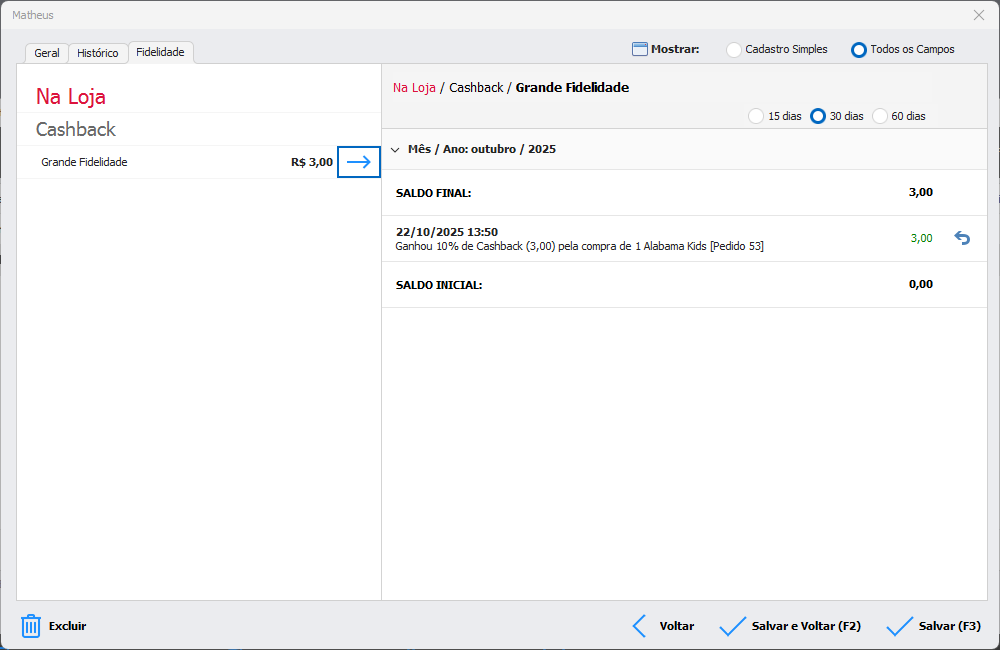Select the Cadastro Simples radio option
The image size is (1000, 650).
pyautogui.click(x=734, y=49)
